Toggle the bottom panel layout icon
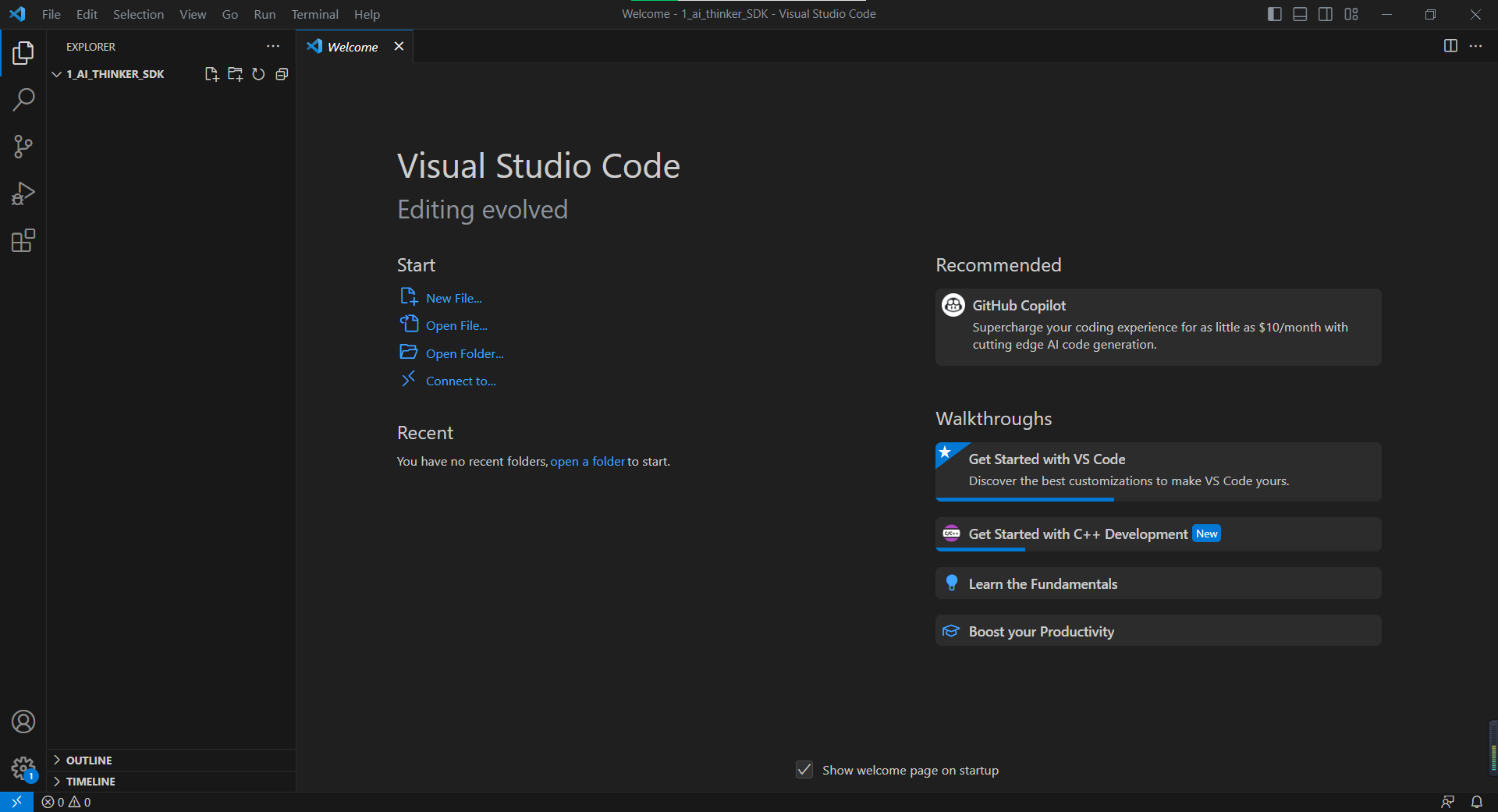Screen dimensions: 1498x812 tap(1300, 14)
